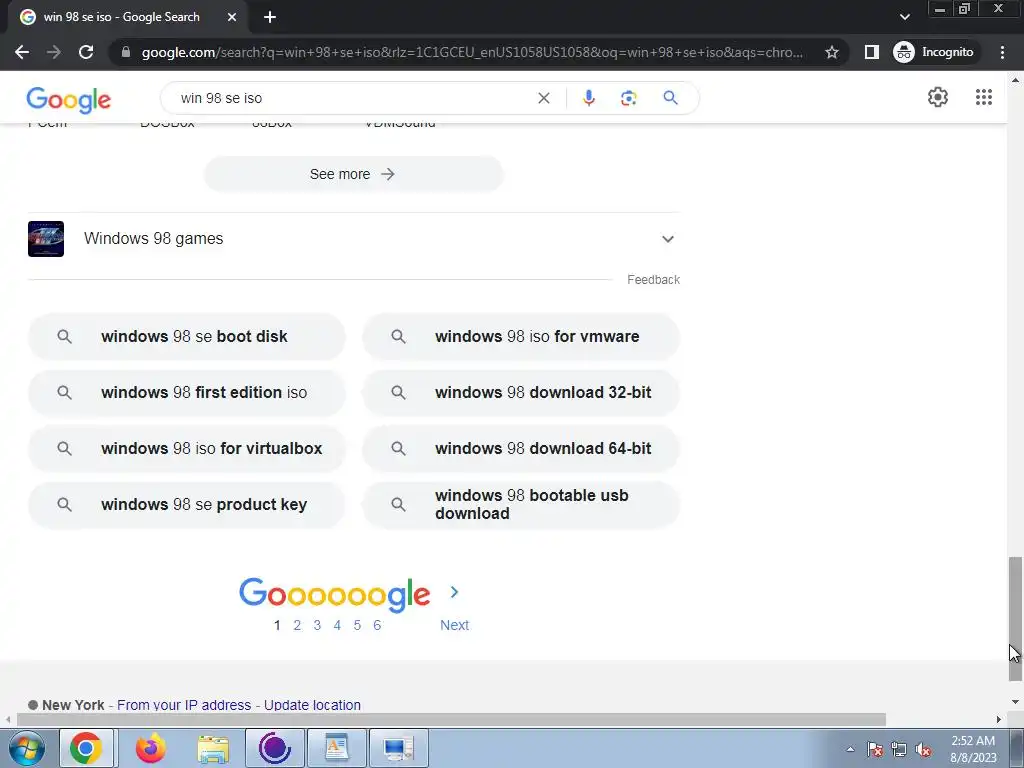Open new tab with the plus button

pos(270,17)
